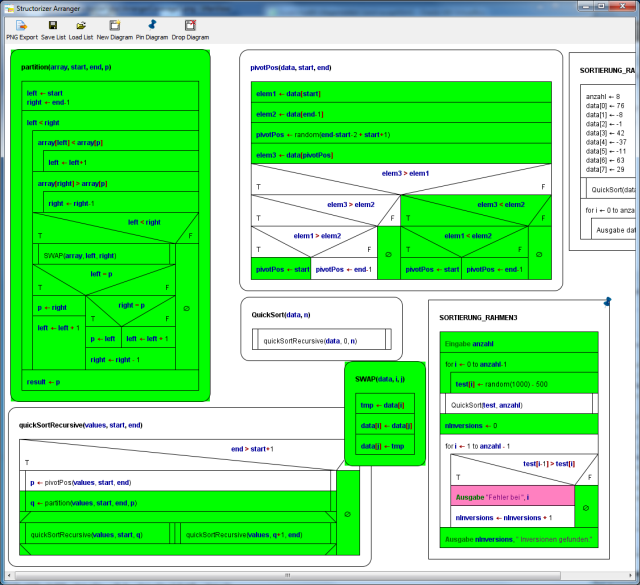
Task: Create a New Diagram via toolbar
Action: [115, 25]
